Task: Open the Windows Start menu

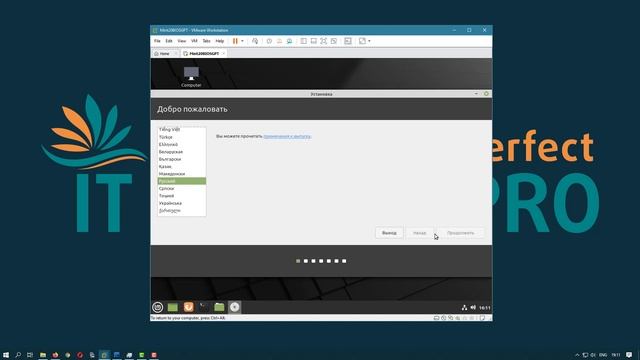Action: click(6, 355)
